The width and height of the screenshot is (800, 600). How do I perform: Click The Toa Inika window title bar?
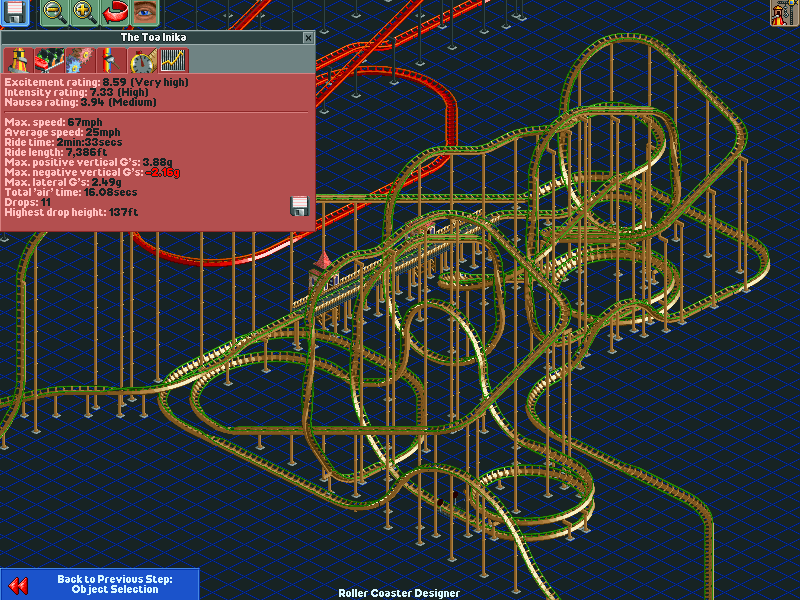[153, 37]
